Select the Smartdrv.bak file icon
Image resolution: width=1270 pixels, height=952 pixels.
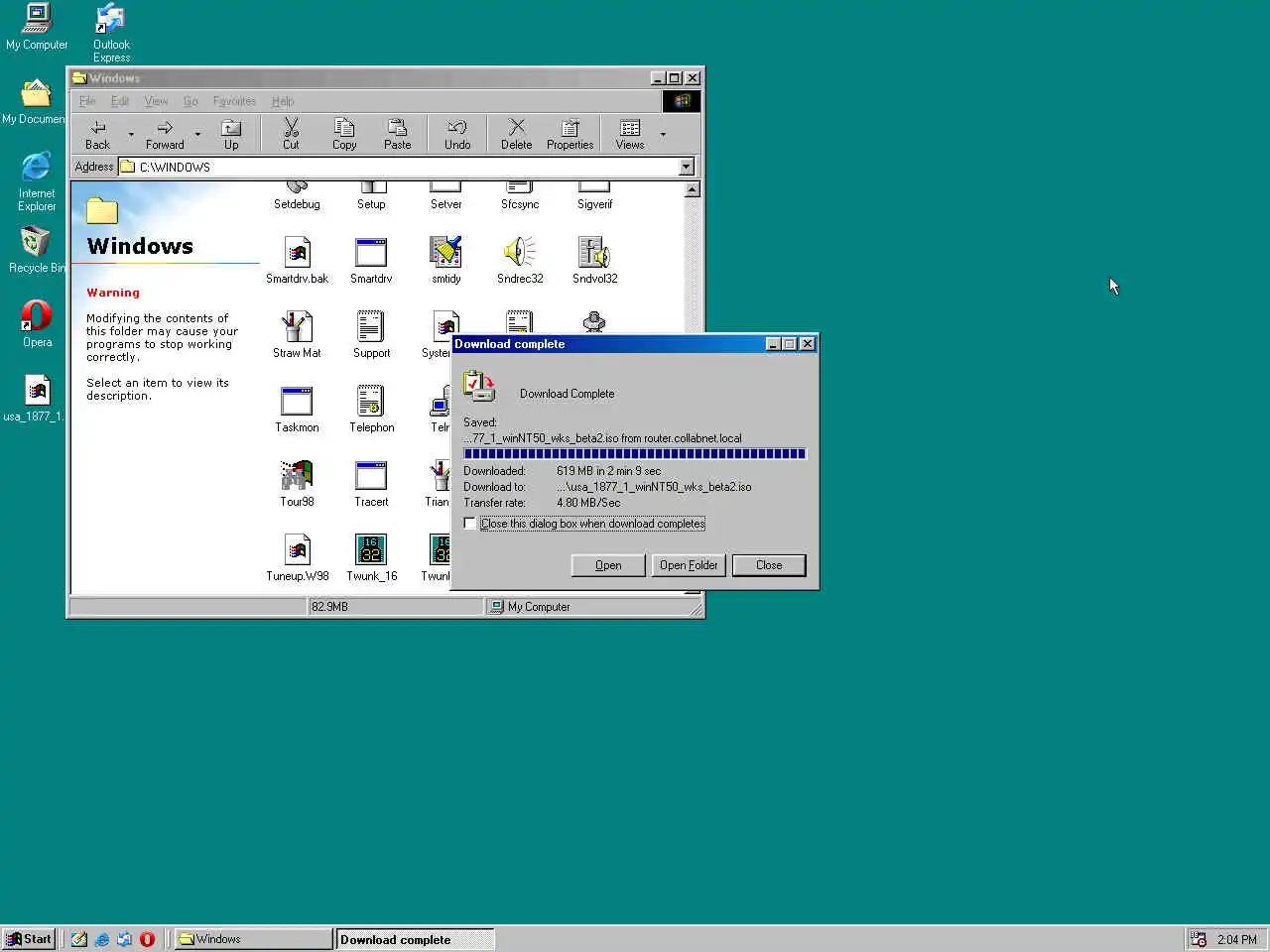point(297,261)
